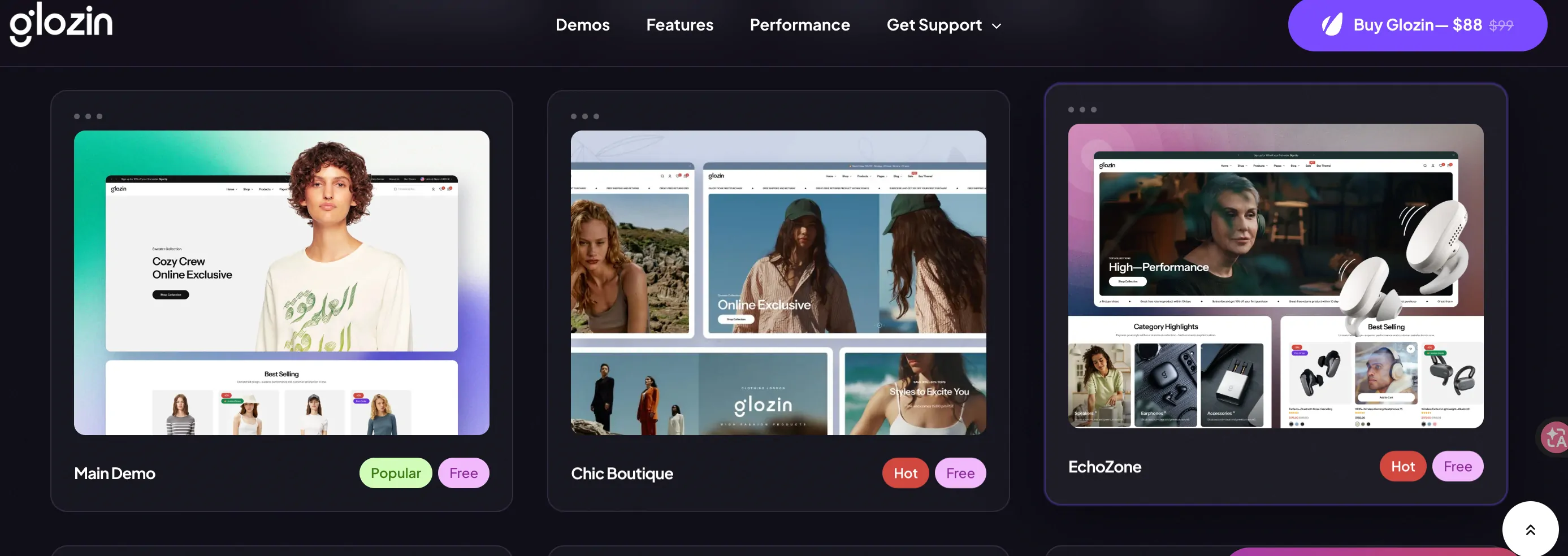The height and width of the screenshot is (556, 1568).
Task: Click the Hot badge on Chic Boutique
Action: [x=905, y=474]
